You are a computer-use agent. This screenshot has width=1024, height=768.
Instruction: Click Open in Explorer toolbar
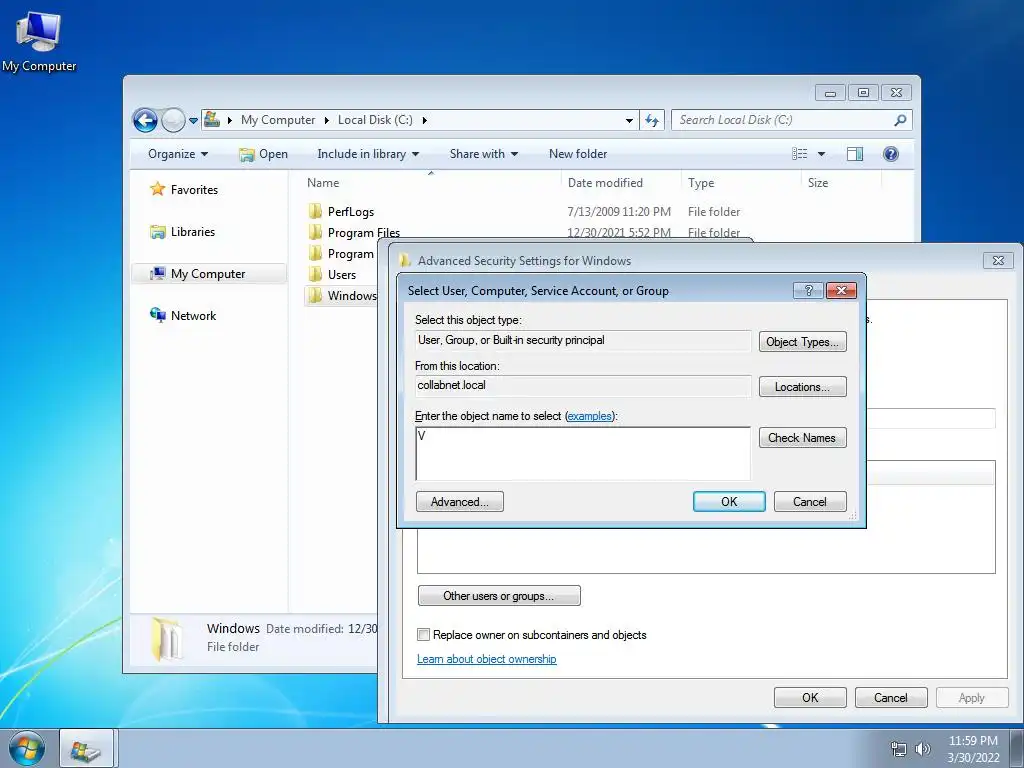263,154
